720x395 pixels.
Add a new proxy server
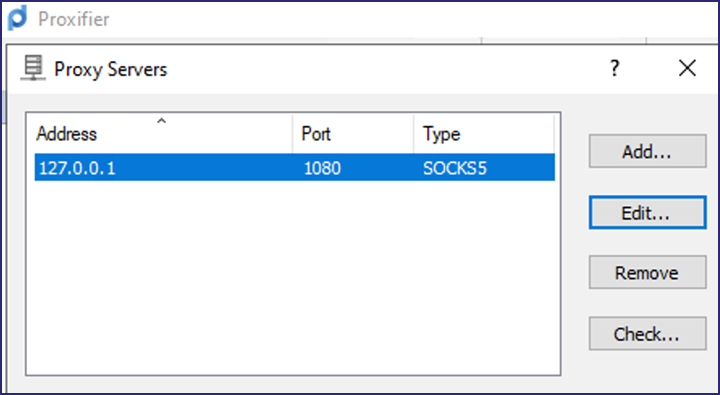[x=647, y=151]
